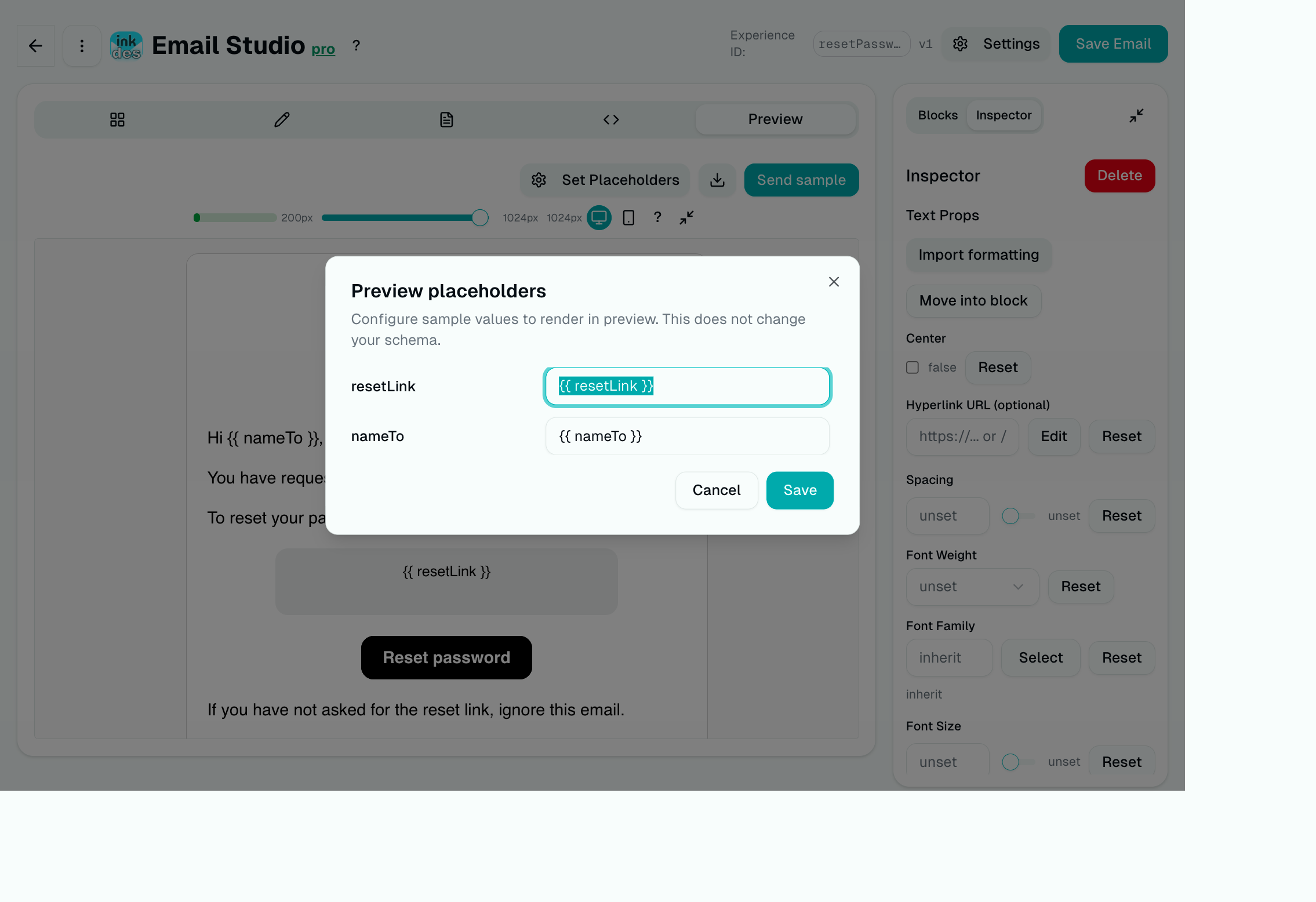Switch preview to mobile phone view
This screenshot has height=902, width=1316.
click(x=628, y=217)
